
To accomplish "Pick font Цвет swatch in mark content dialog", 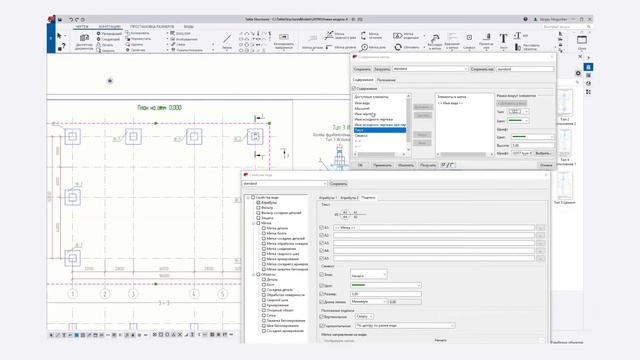I will click(533, 137).
